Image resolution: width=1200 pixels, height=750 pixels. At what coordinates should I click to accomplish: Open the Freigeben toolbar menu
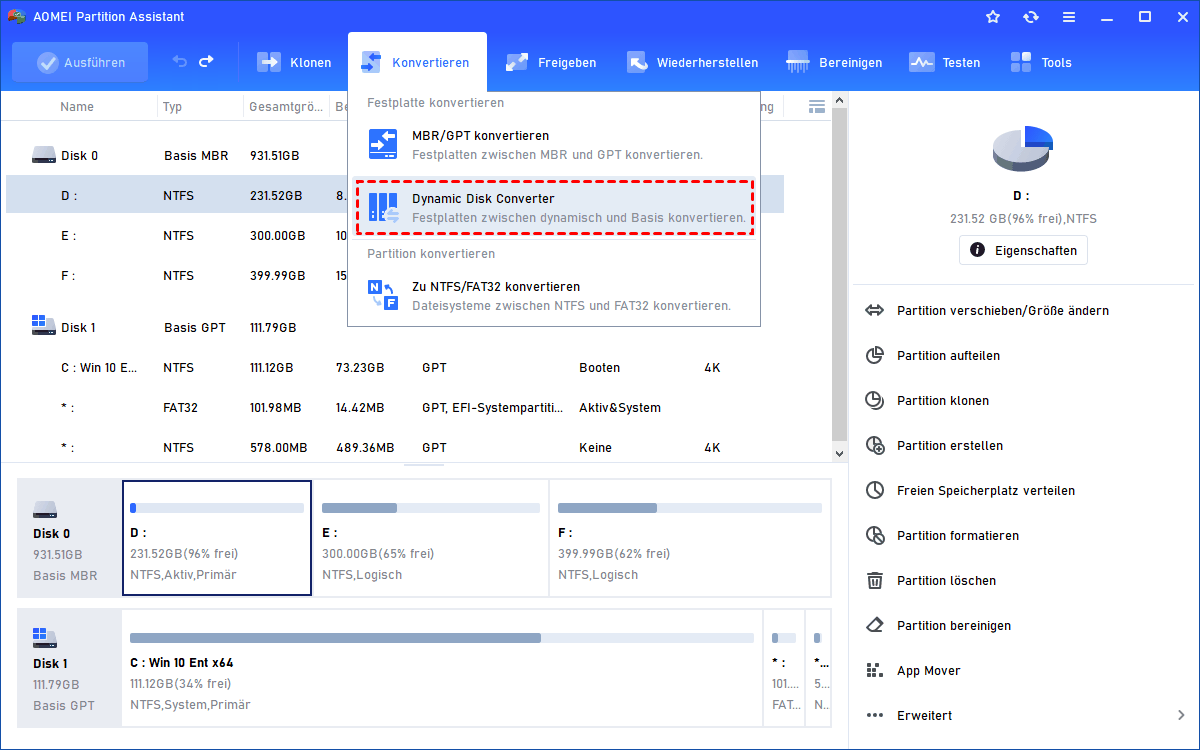550,62
